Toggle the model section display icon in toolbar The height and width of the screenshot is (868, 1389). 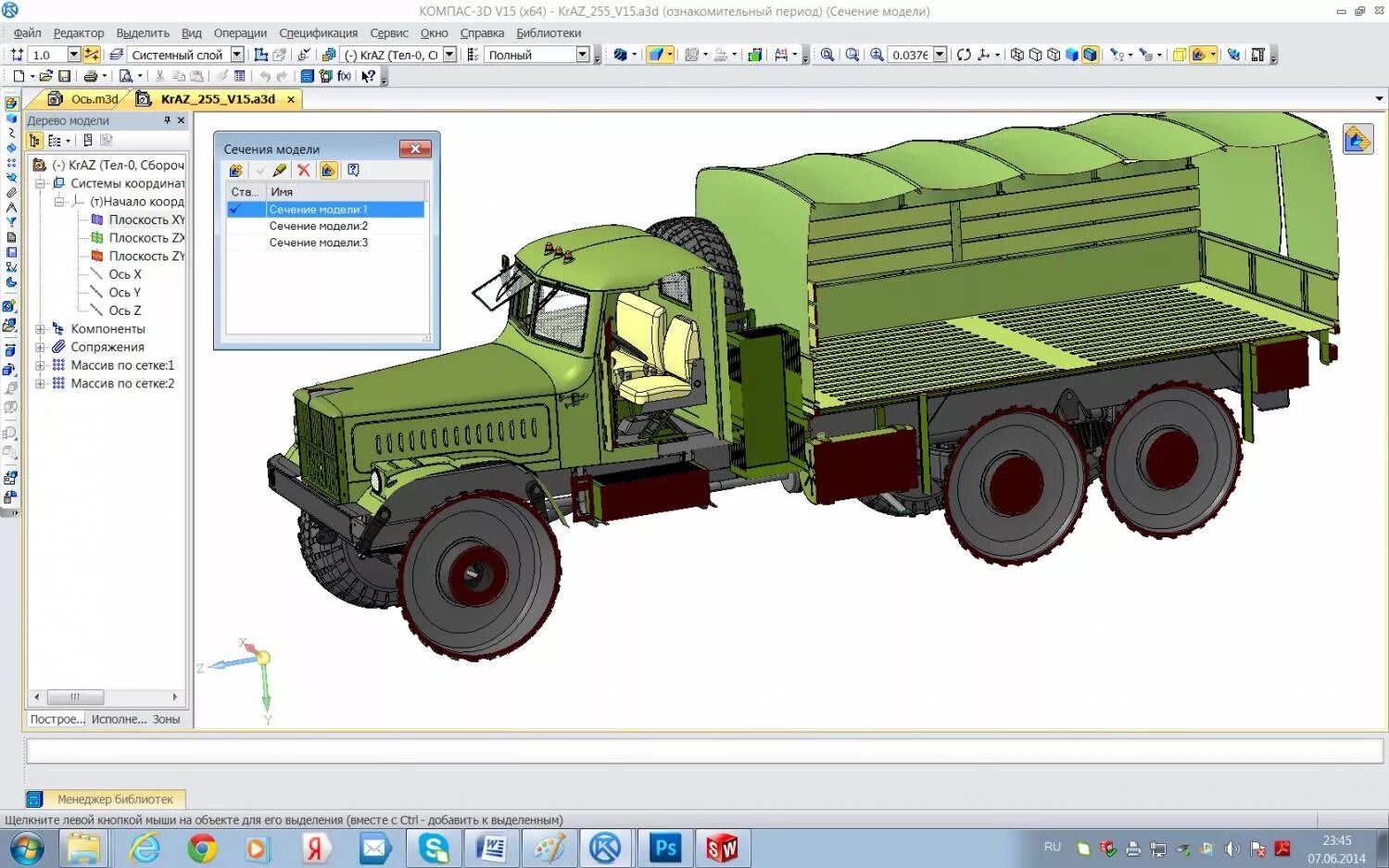[x=1199, y=55]
